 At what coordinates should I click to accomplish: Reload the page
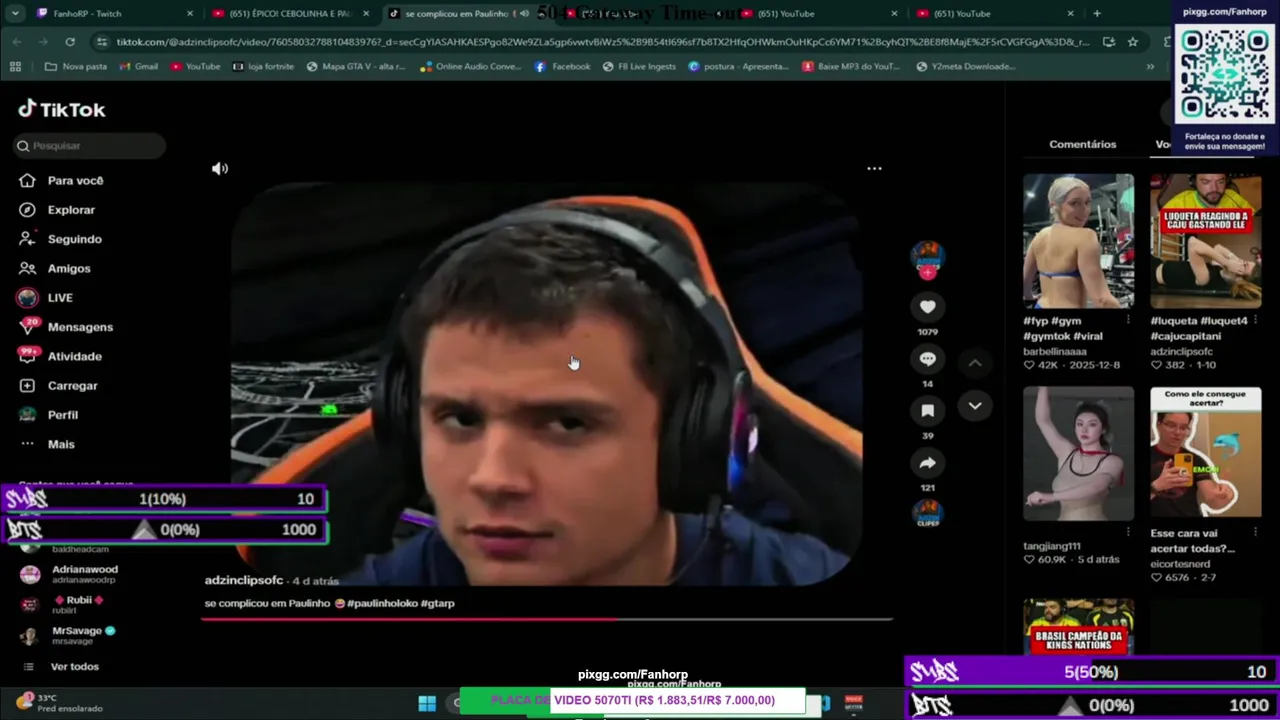70,42
